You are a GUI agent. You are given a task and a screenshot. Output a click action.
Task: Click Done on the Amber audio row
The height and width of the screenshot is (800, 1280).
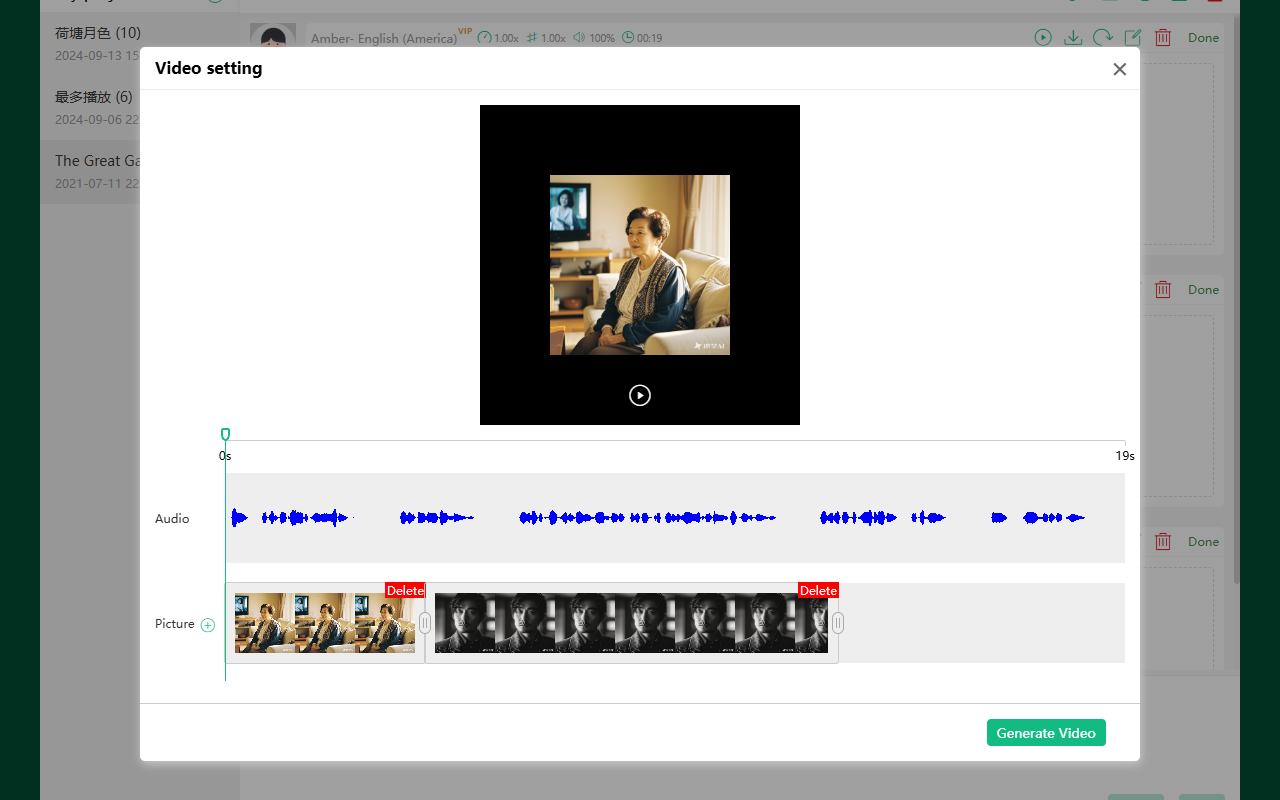(1203, 37)
